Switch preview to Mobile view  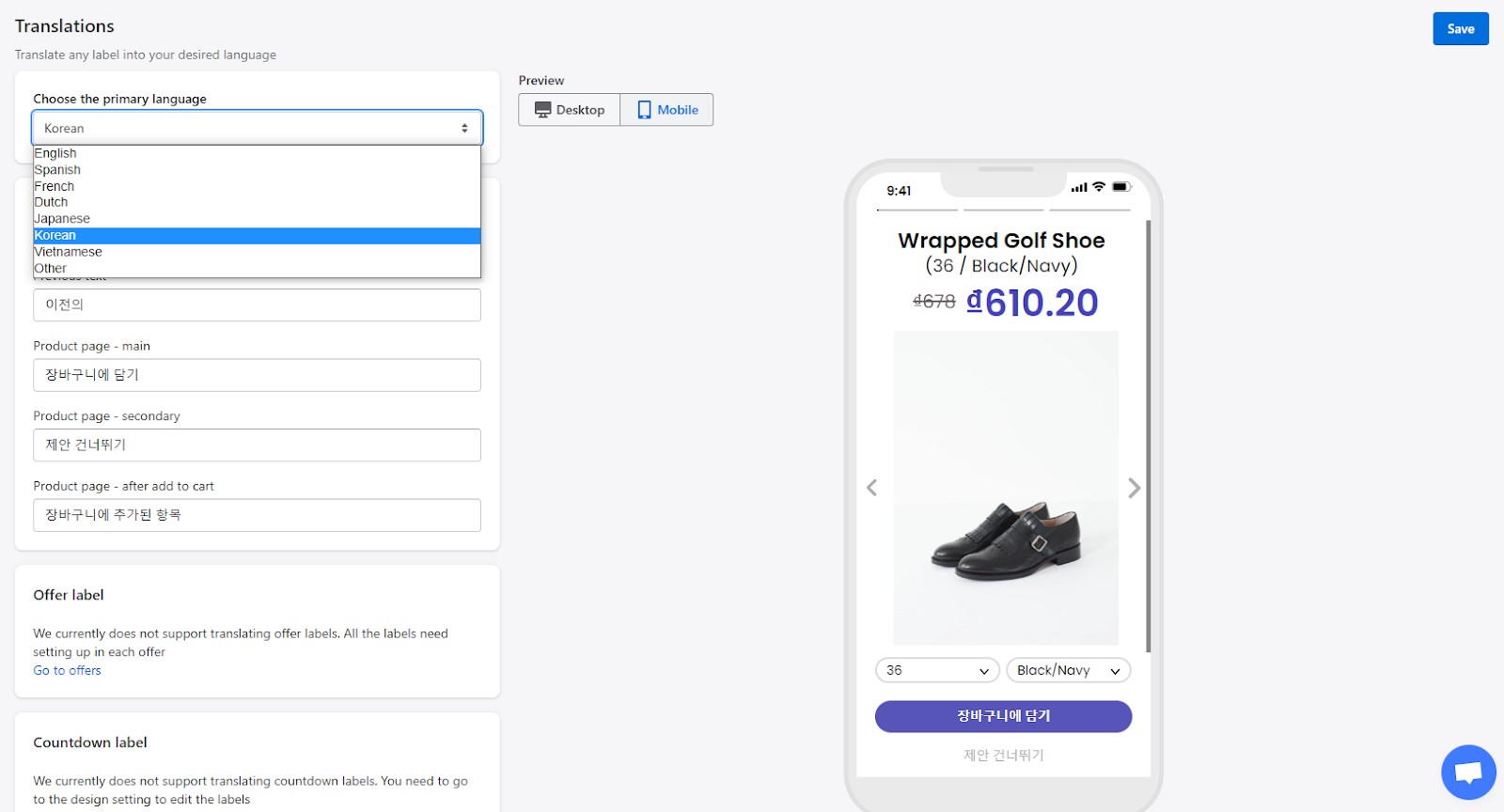click(x=667, y=110)
